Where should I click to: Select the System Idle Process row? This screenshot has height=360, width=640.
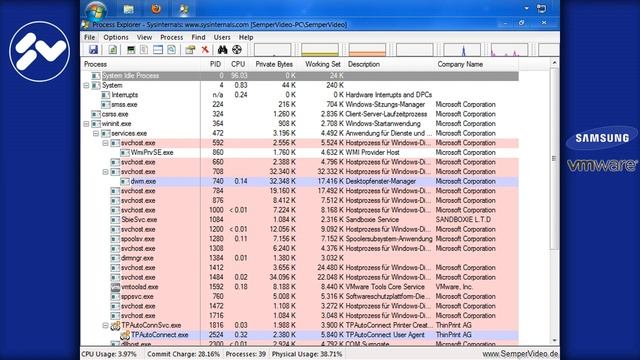(300, 76)
